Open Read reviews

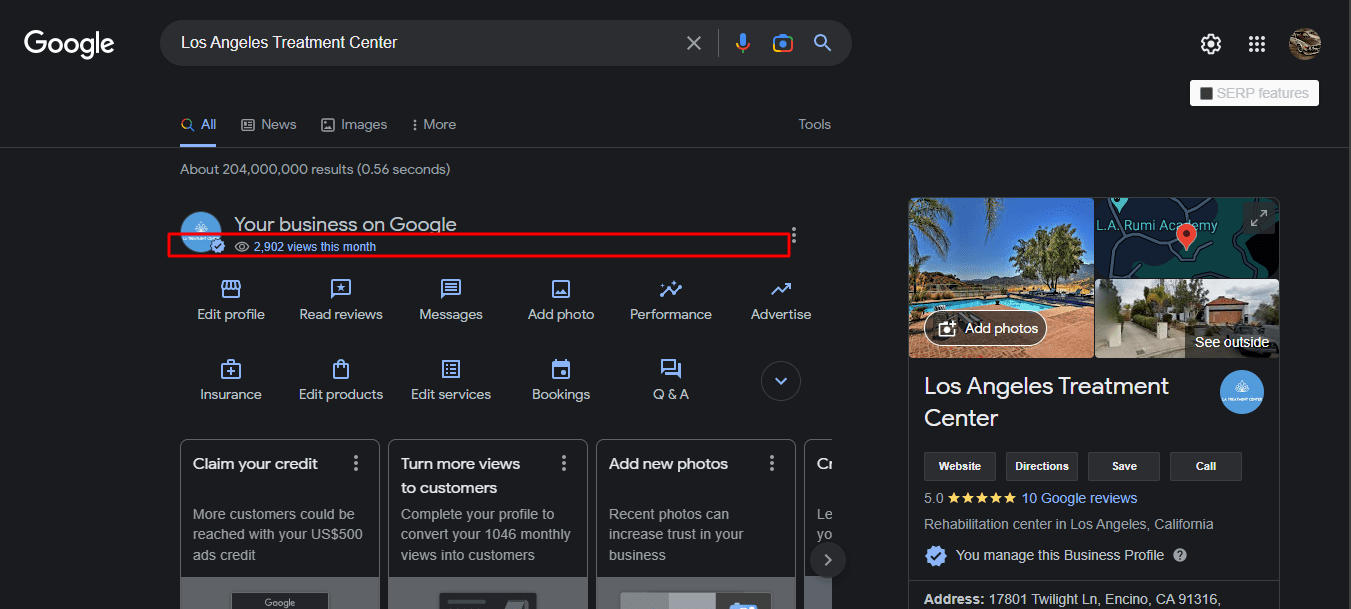pos(341,300)
